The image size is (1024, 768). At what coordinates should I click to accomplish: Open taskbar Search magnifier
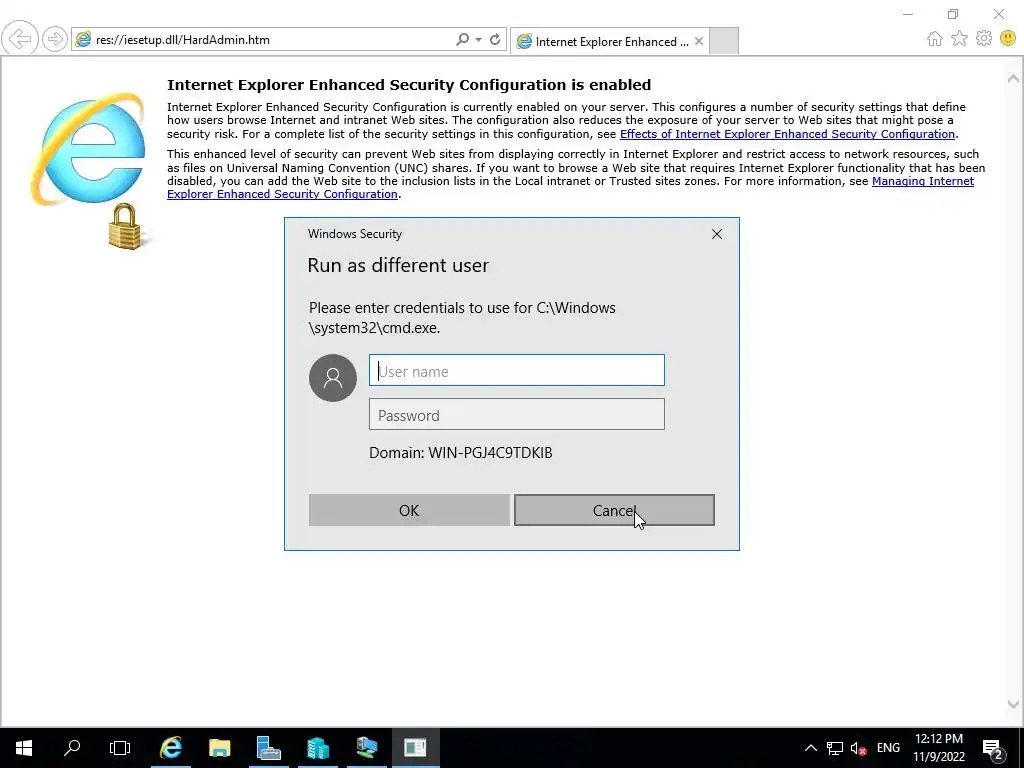coord(72,748)
